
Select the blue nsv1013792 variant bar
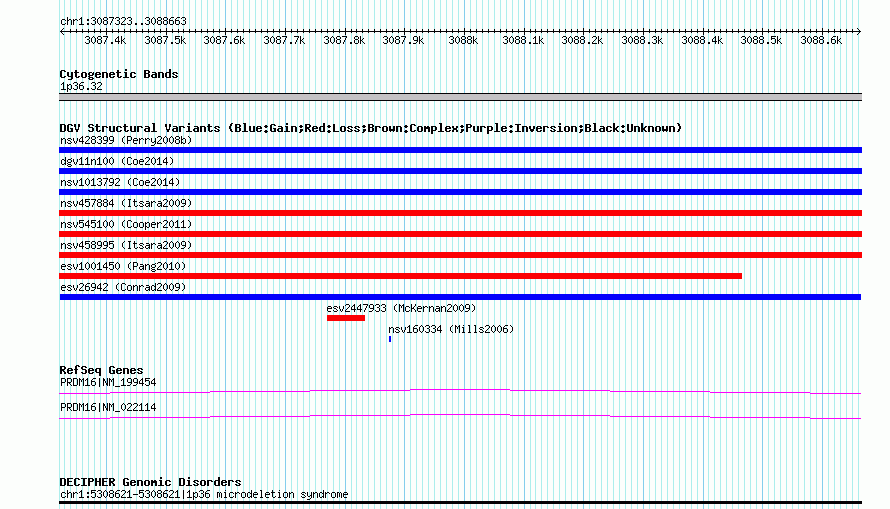[460, 192]
